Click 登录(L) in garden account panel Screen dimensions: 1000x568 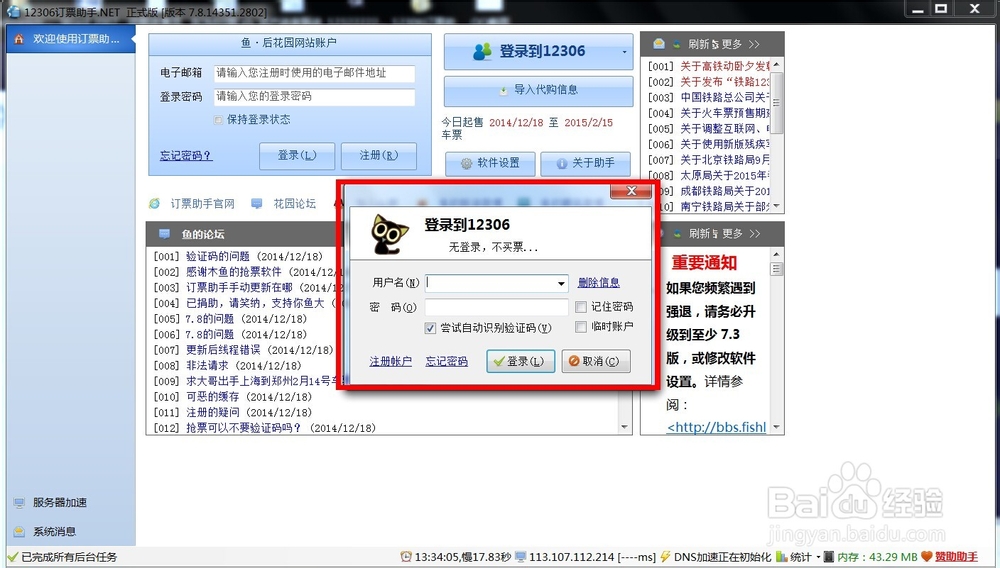click(297, 156)
